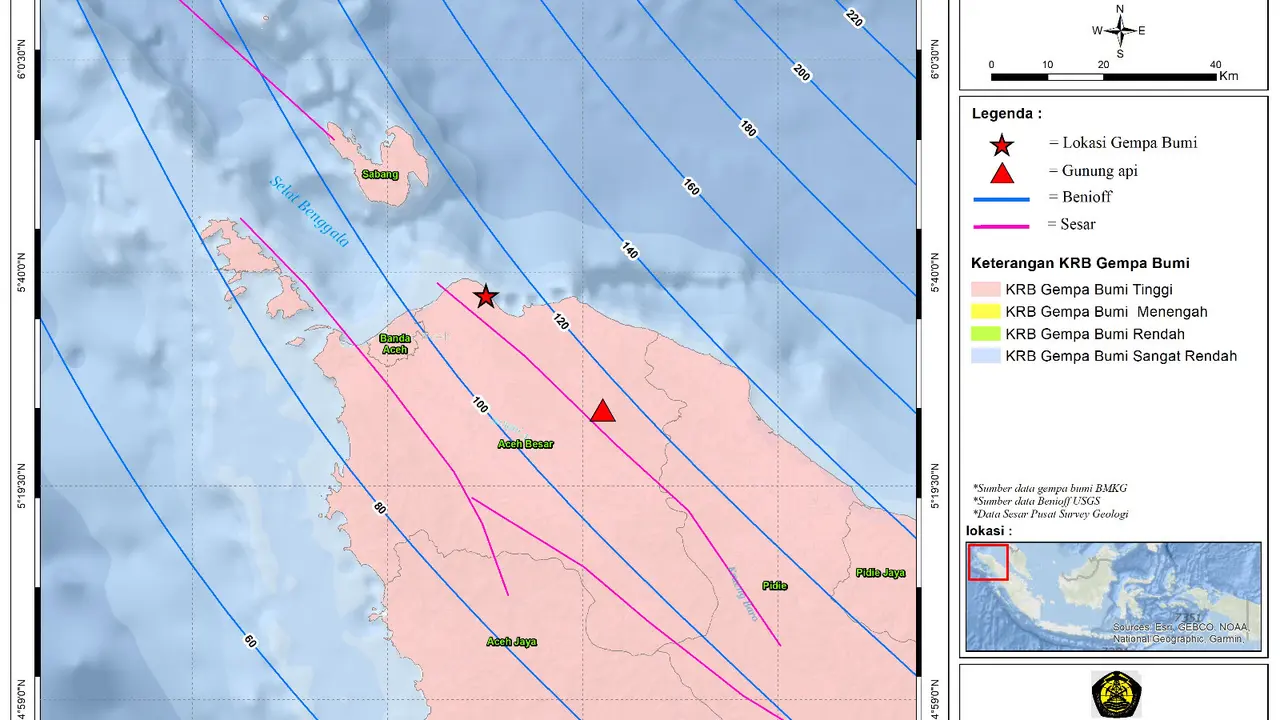Click the Sumber data gempa bumi BMKG note

[1049, 488]
